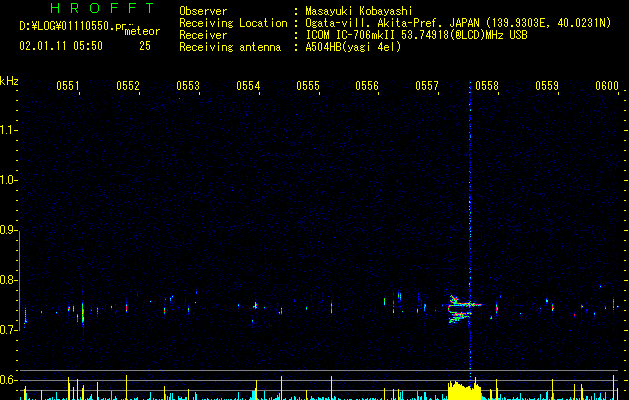Screen dimensions: 629x400
Task: Click the 1.0 kHz axis label
Action: pyautogui.click(x=8, y=180)
